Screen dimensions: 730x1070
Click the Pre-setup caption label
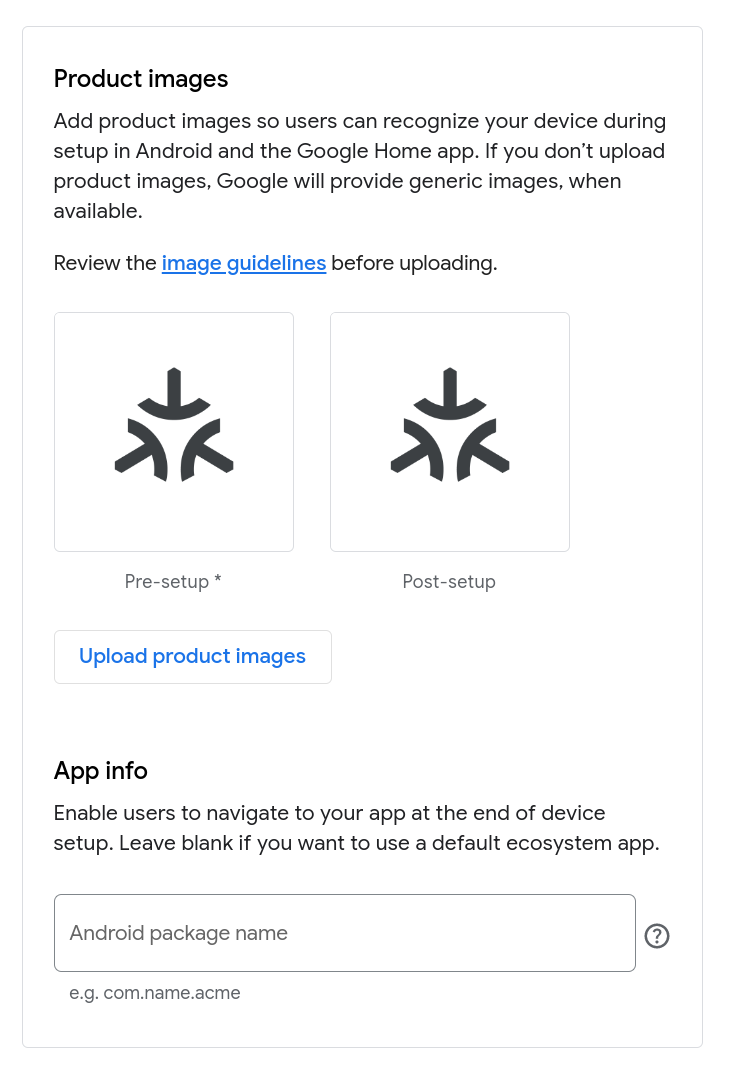pyautogui.click(x=167, y=581)
